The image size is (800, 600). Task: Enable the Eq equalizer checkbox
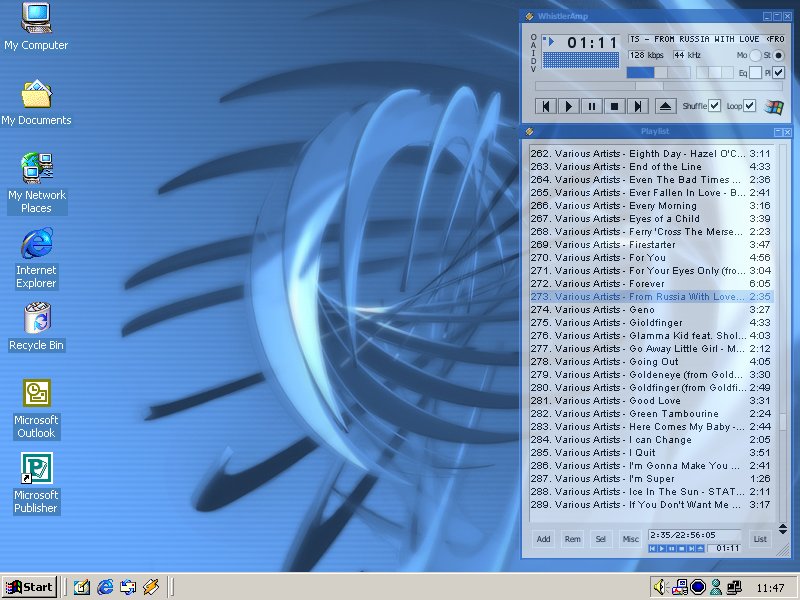(755, 73)
